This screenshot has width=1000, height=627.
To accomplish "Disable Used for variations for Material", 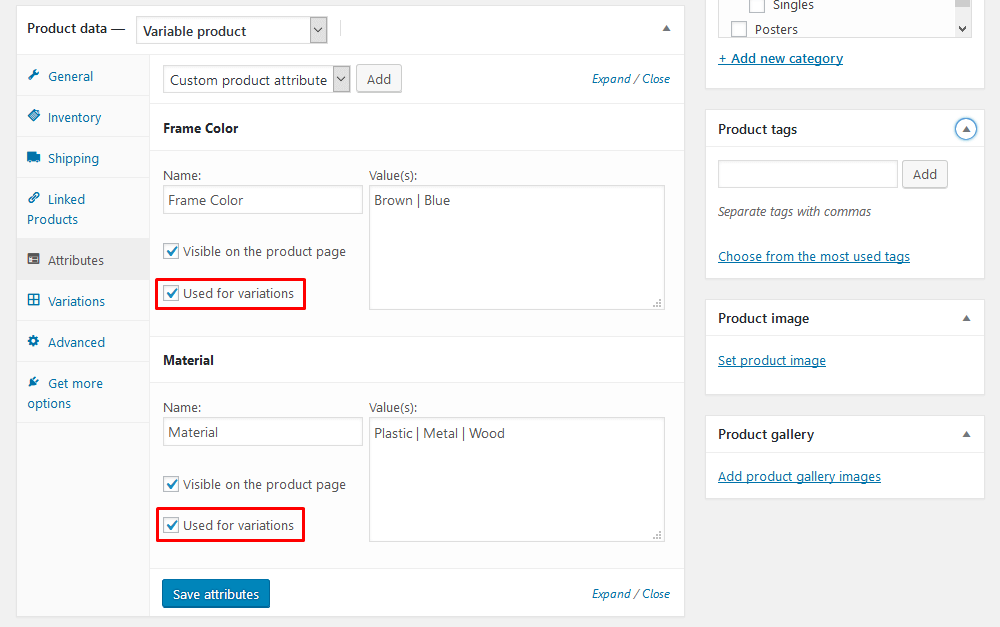I will coord(171,524).
